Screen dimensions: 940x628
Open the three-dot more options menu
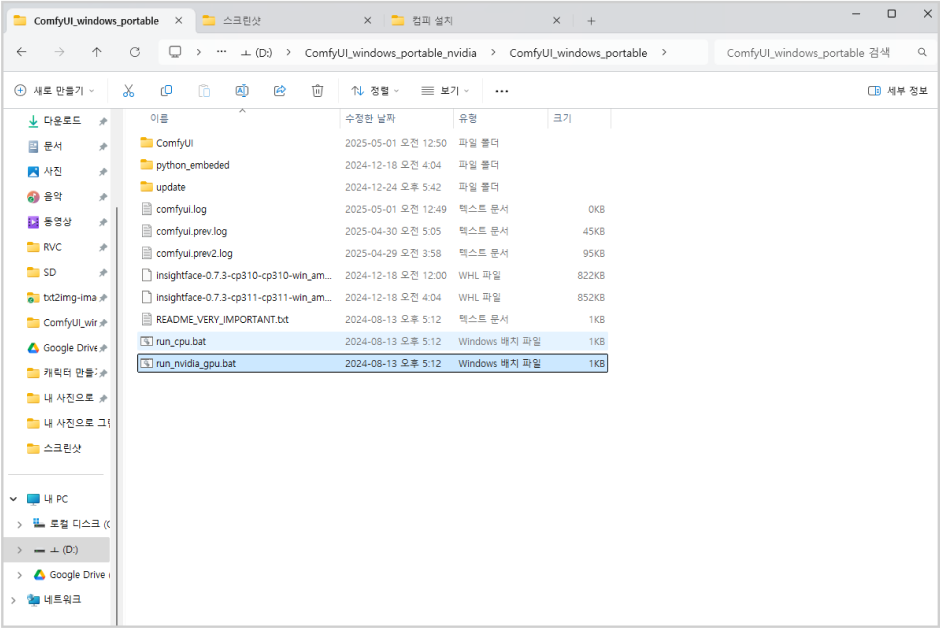point(502,91)
